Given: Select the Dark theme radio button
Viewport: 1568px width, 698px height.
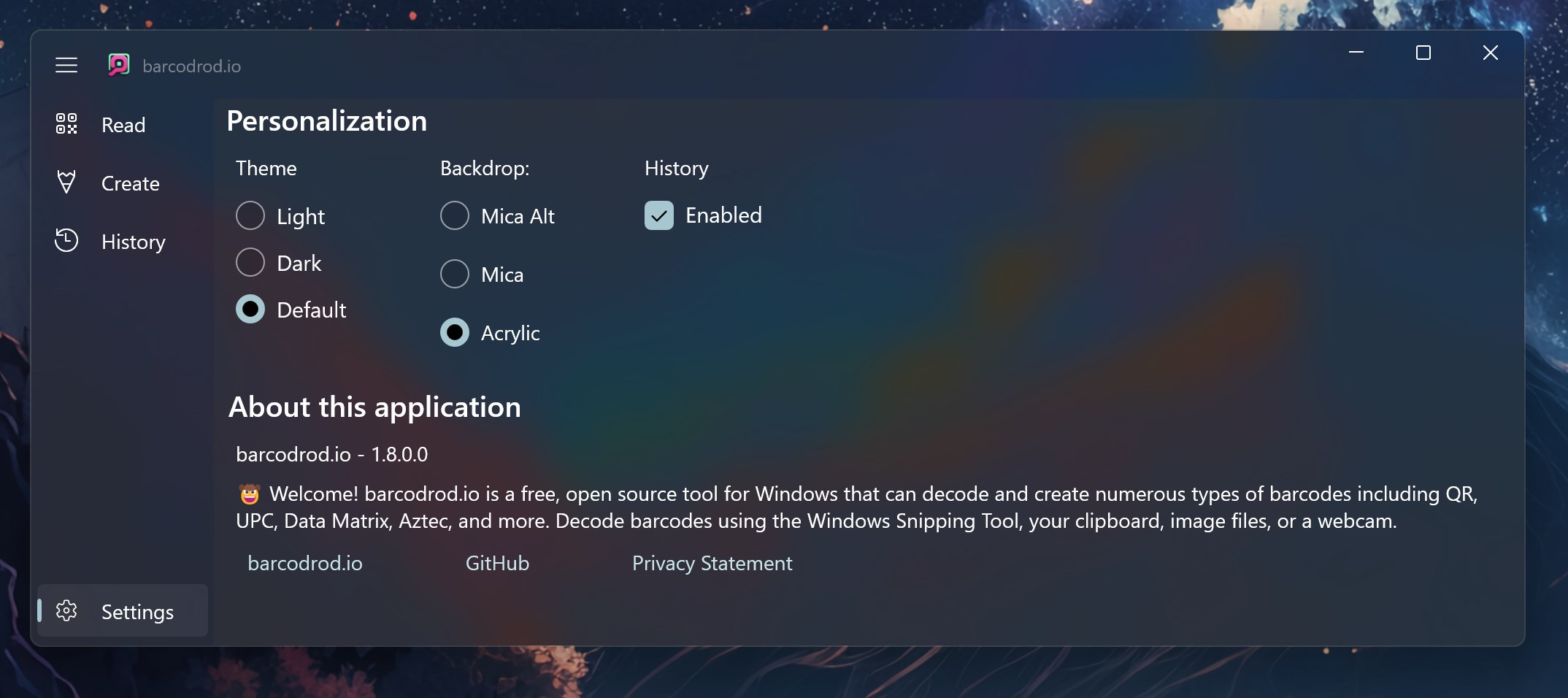Looking at the screenshot, I should 250,262.
